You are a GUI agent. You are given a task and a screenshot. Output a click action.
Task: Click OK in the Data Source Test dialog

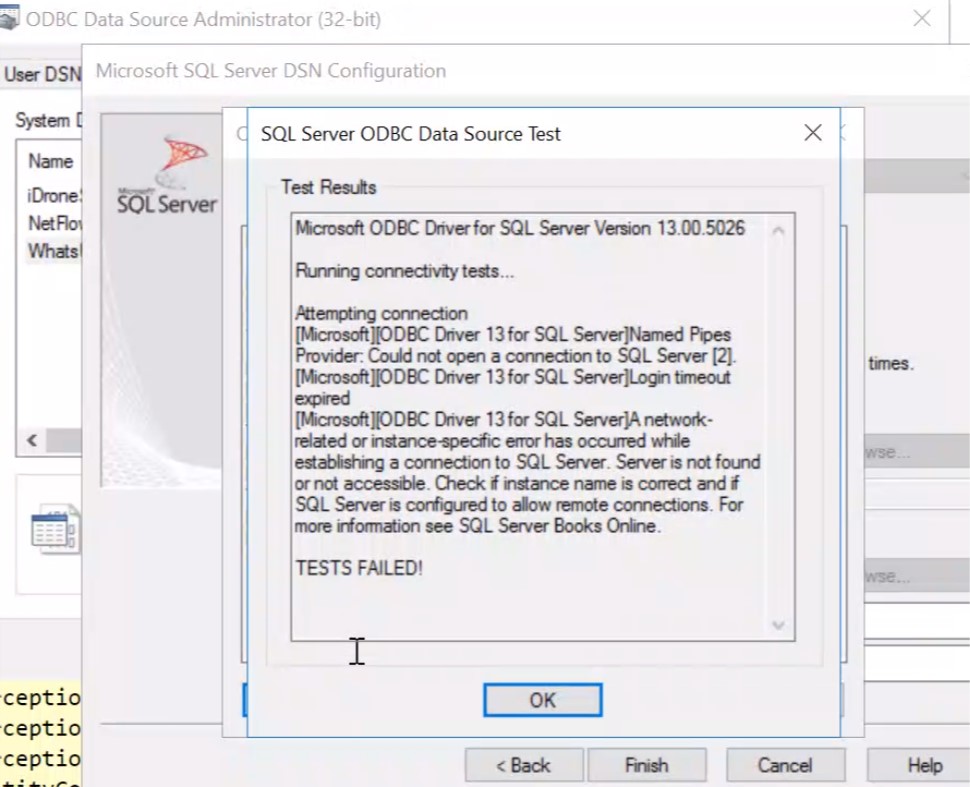pyautogui.click(x=543, y=700)
